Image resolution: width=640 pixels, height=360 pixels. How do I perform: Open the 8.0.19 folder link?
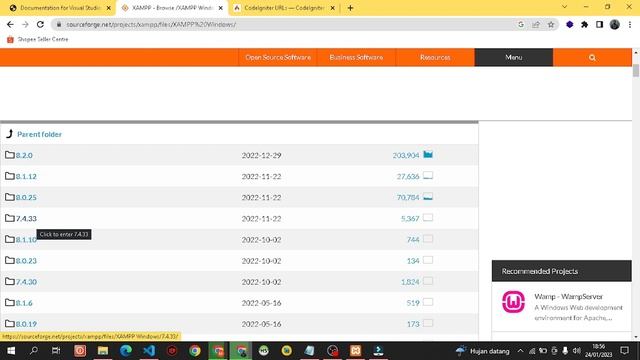26,324
